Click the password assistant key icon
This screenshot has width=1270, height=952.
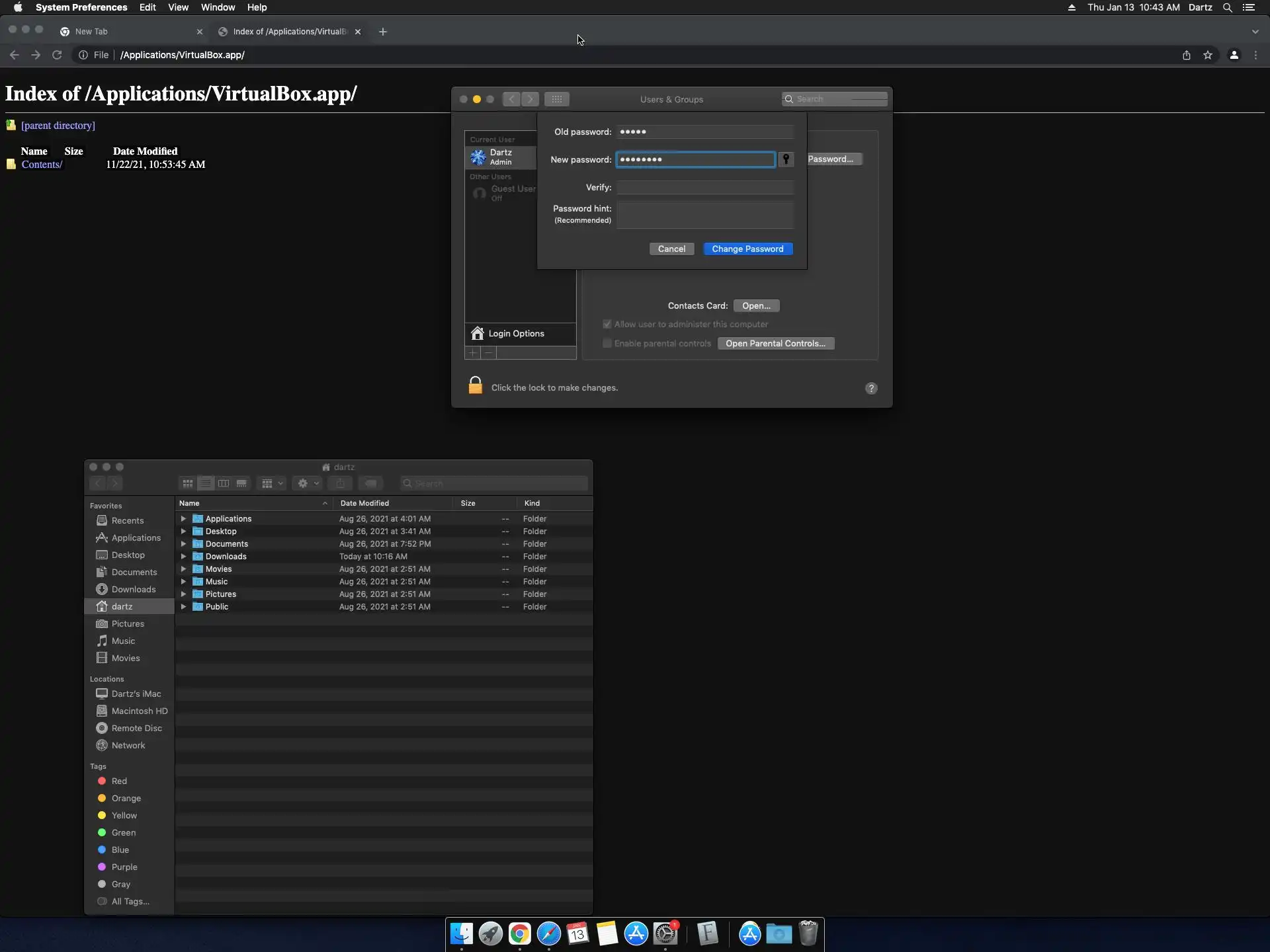coord(786,159)
